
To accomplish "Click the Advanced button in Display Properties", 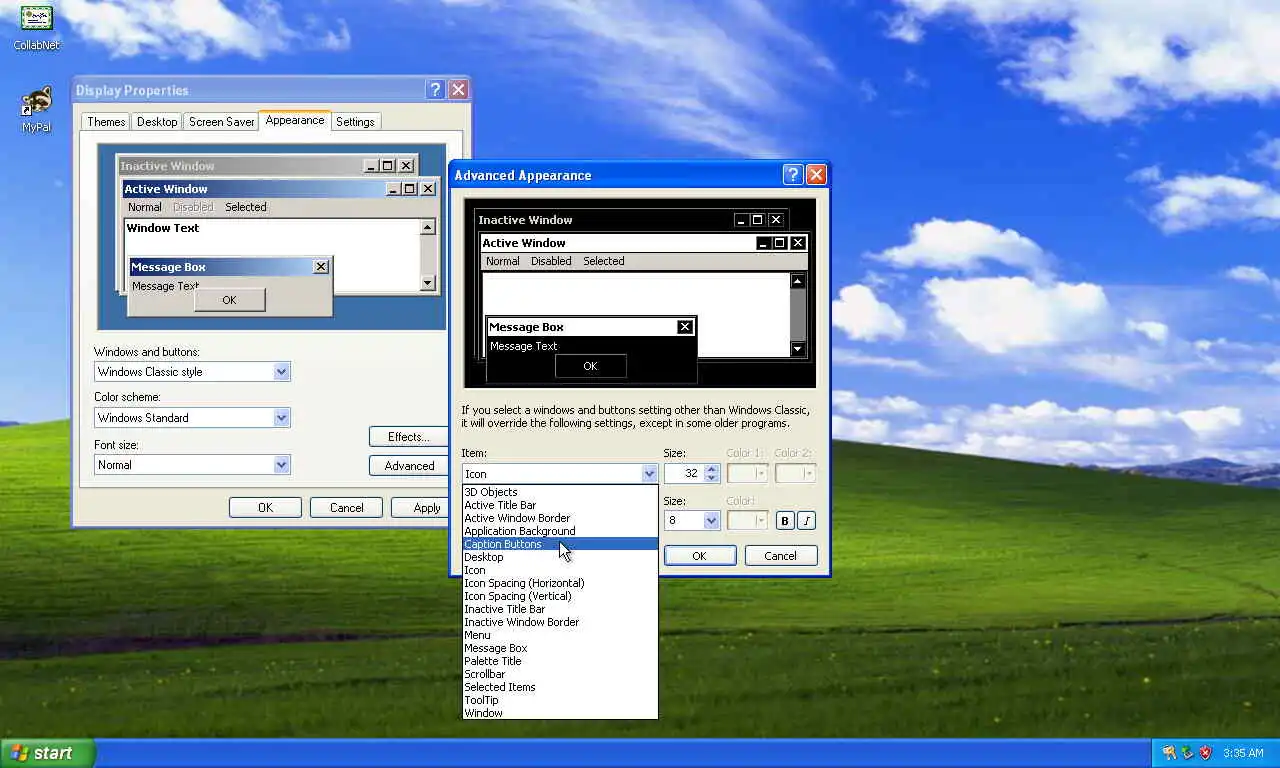I will coord(408,466).
